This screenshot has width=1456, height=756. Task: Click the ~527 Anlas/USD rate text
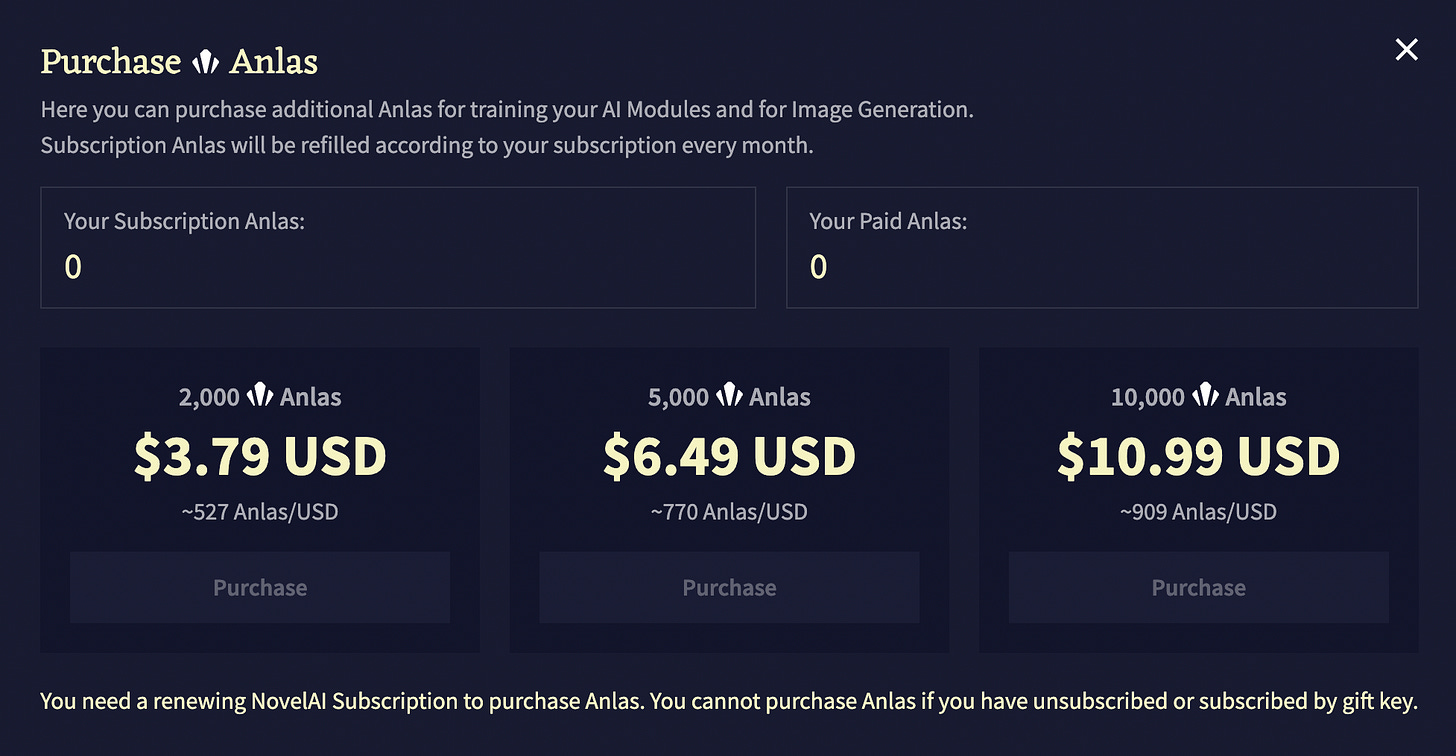click(x=260, y=512)
